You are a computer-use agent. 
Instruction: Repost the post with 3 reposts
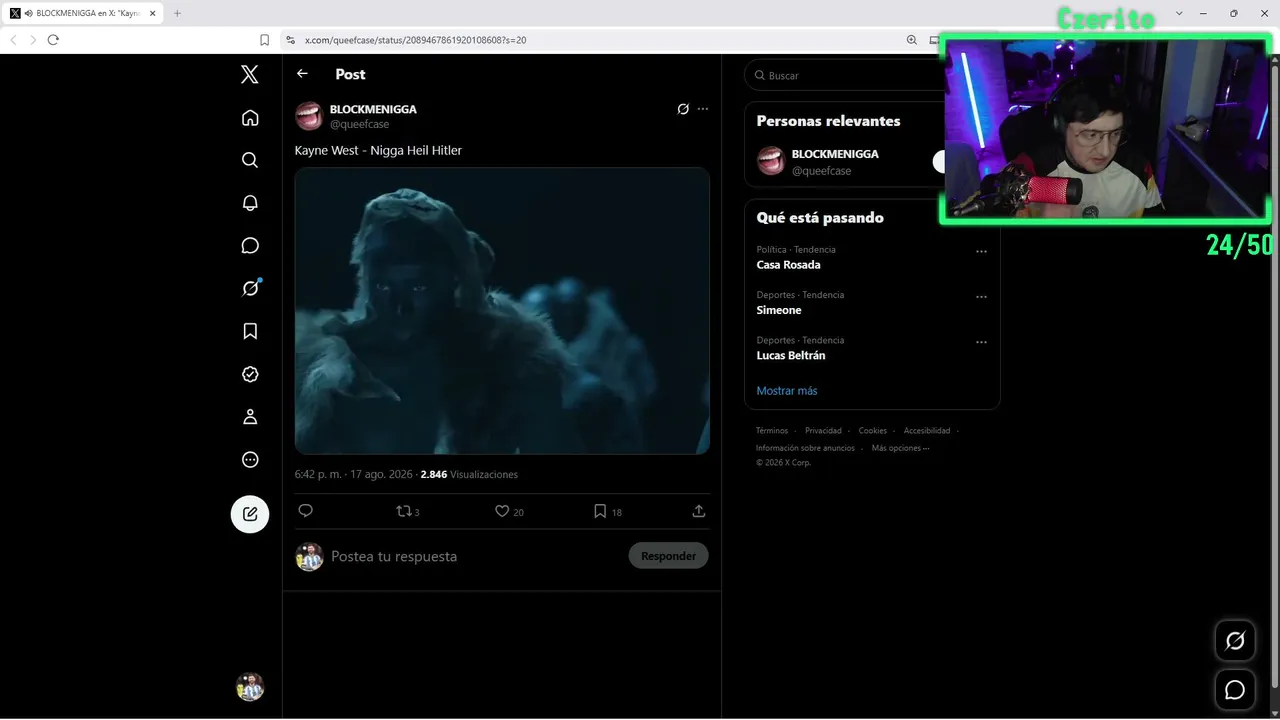(408, 511)
